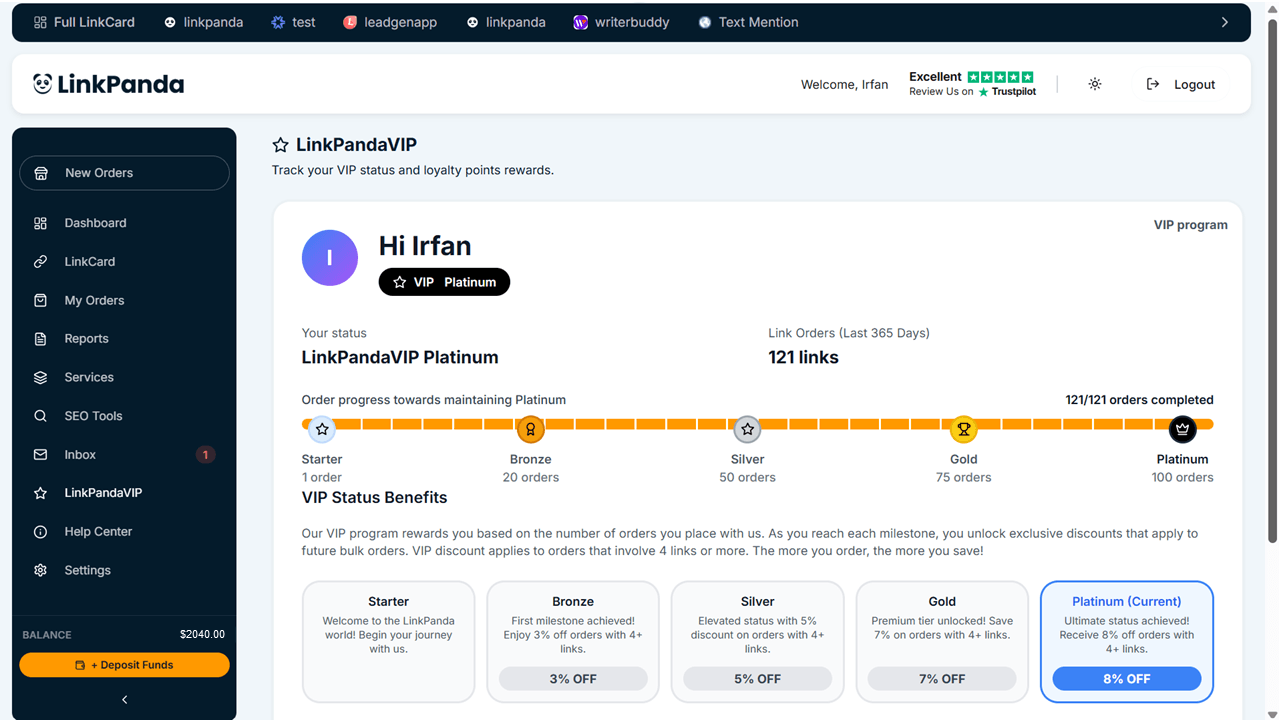Screen dimensions: 1280x720
Task: Click the 3% OFF button on Bronze card
Action: click(573, 679)
